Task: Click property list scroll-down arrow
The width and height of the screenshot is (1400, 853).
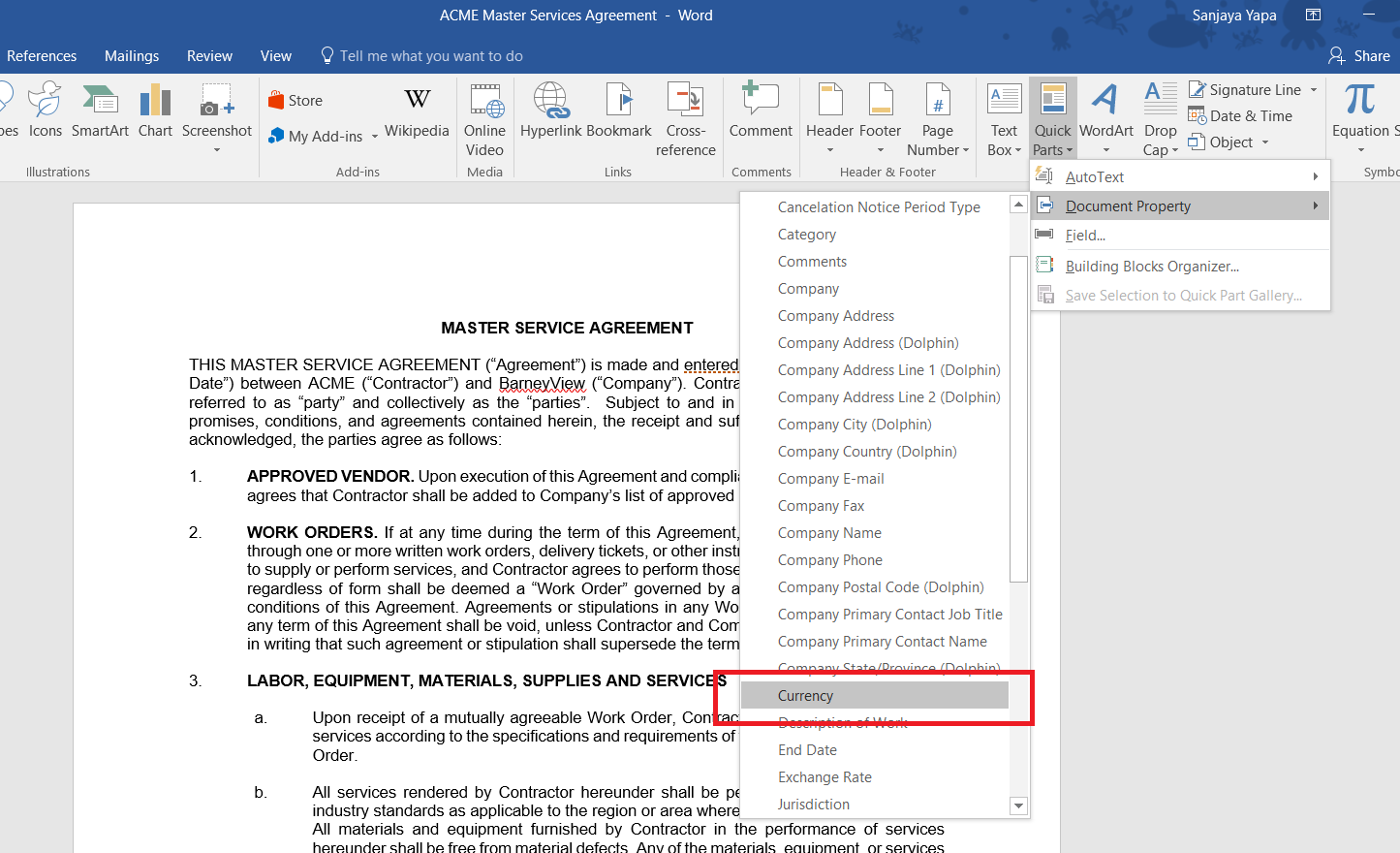Action: pyautogui.click(x=1018, y=806)
